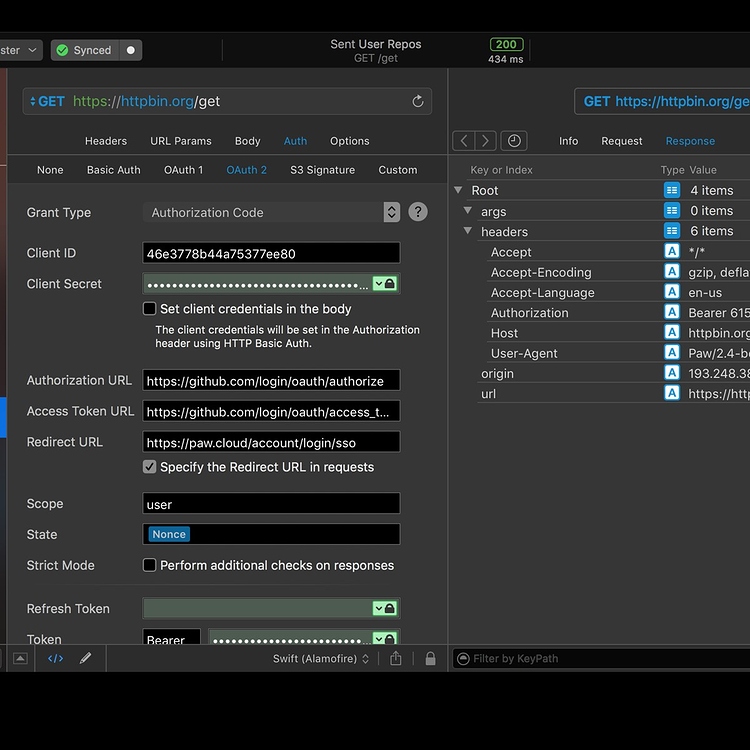The width and height of the screenshot is (750, 750).
Task: Collapse the Root tree node
Action: coord(458,190)
